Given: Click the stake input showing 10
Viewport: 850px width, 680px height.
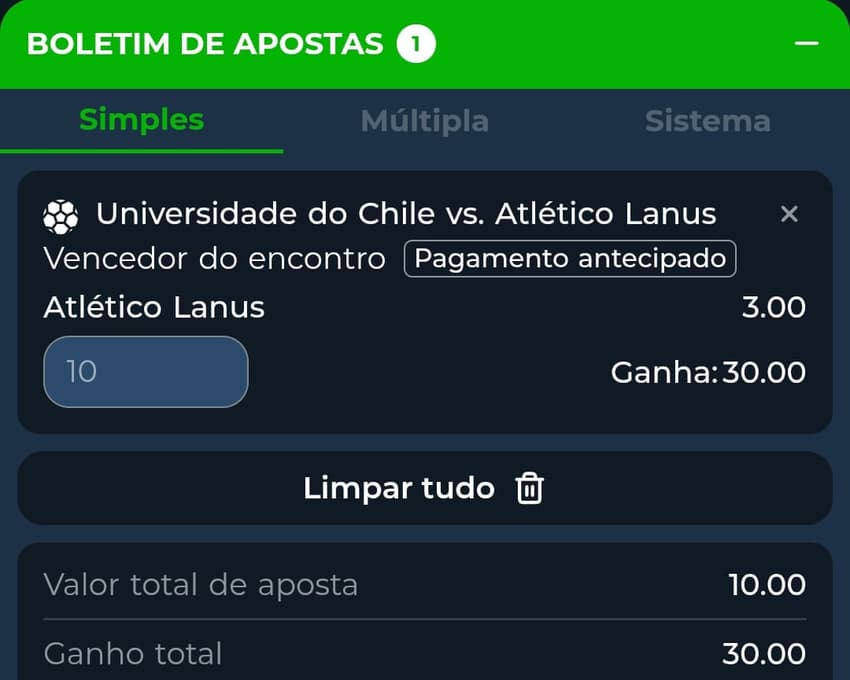Looking at the screenshot, I should click(x=145, y=372).
